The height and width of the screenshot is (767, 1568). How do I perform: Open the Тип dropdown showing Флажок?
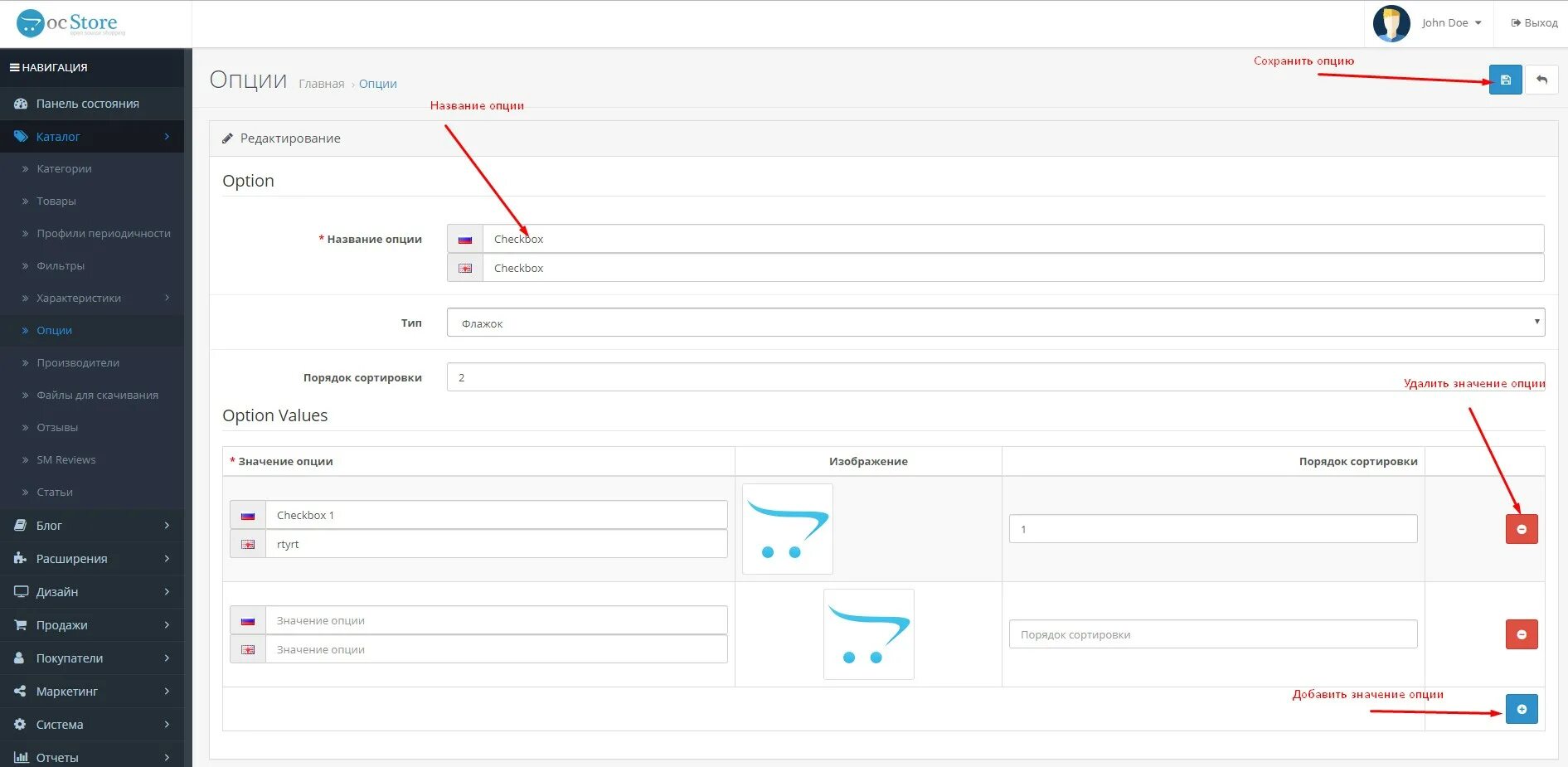(x=995, y=323)
